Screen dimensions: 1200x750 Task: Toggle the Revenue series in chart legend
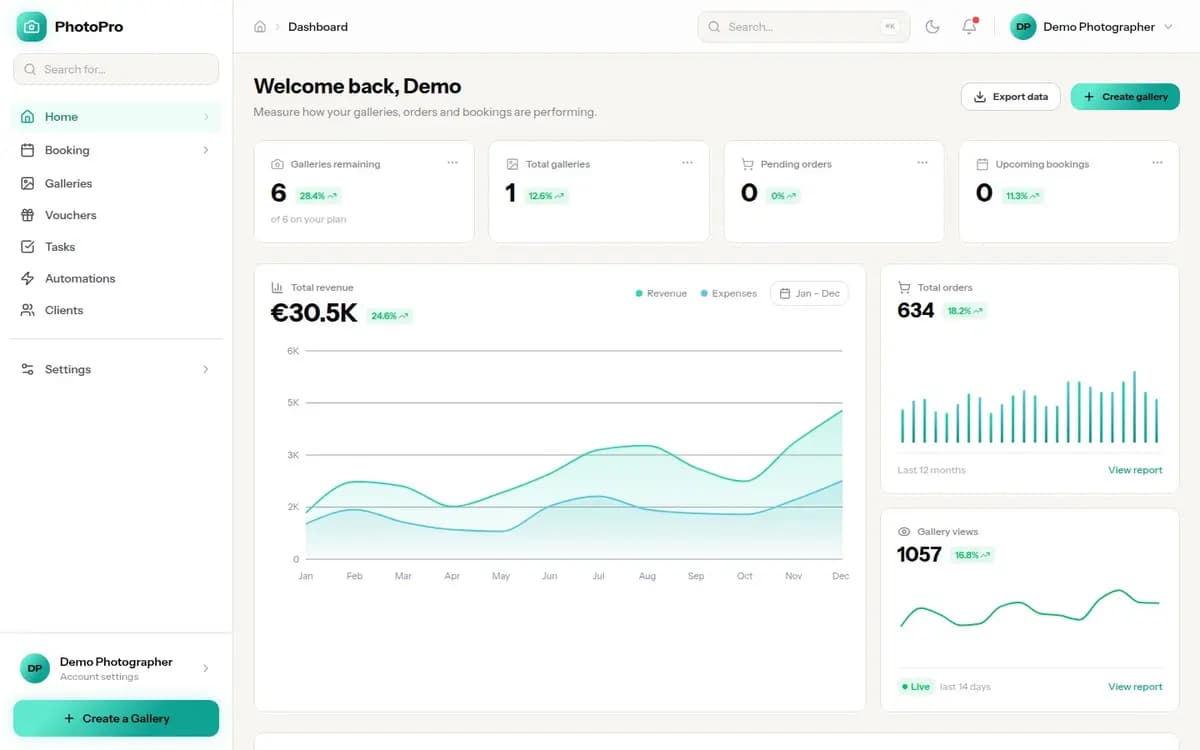pos(661,293)
